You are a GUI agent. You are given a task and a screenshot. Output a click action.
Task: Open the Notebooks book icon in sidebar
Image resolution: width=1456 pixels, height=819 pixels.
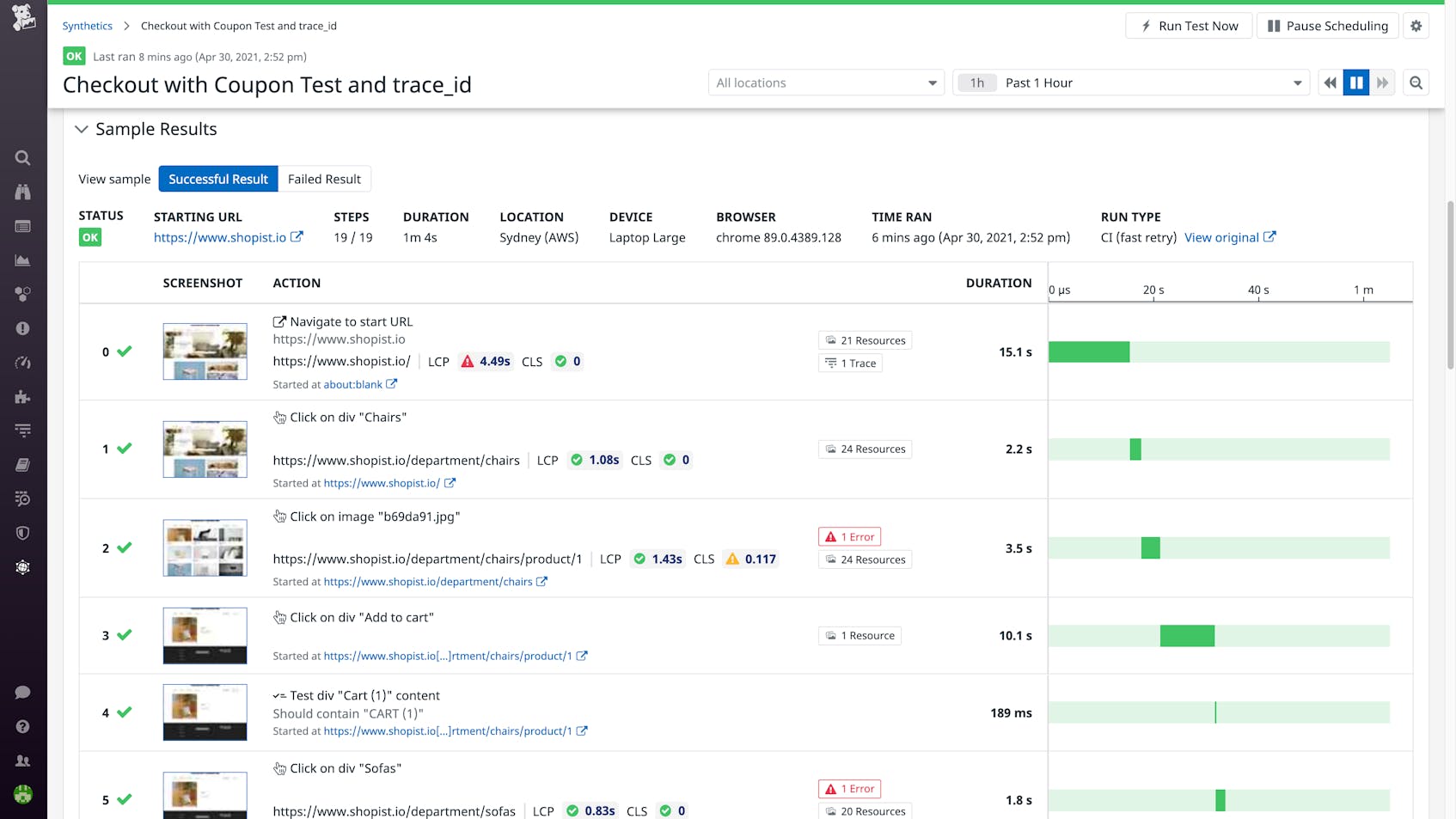23,464
